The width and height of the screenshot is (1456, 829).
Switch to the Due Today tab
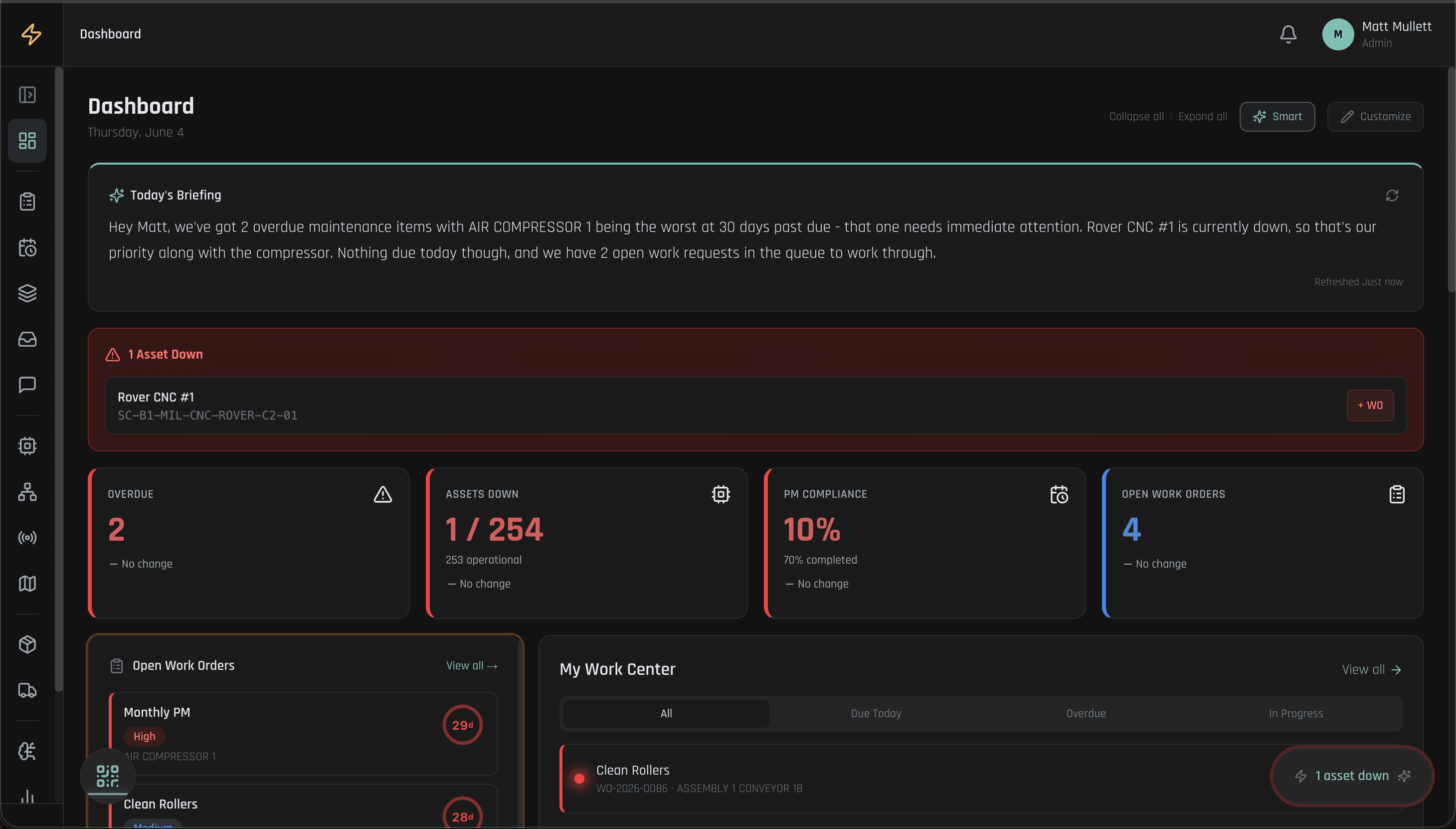pyautogui.click(x=876, y=713)
